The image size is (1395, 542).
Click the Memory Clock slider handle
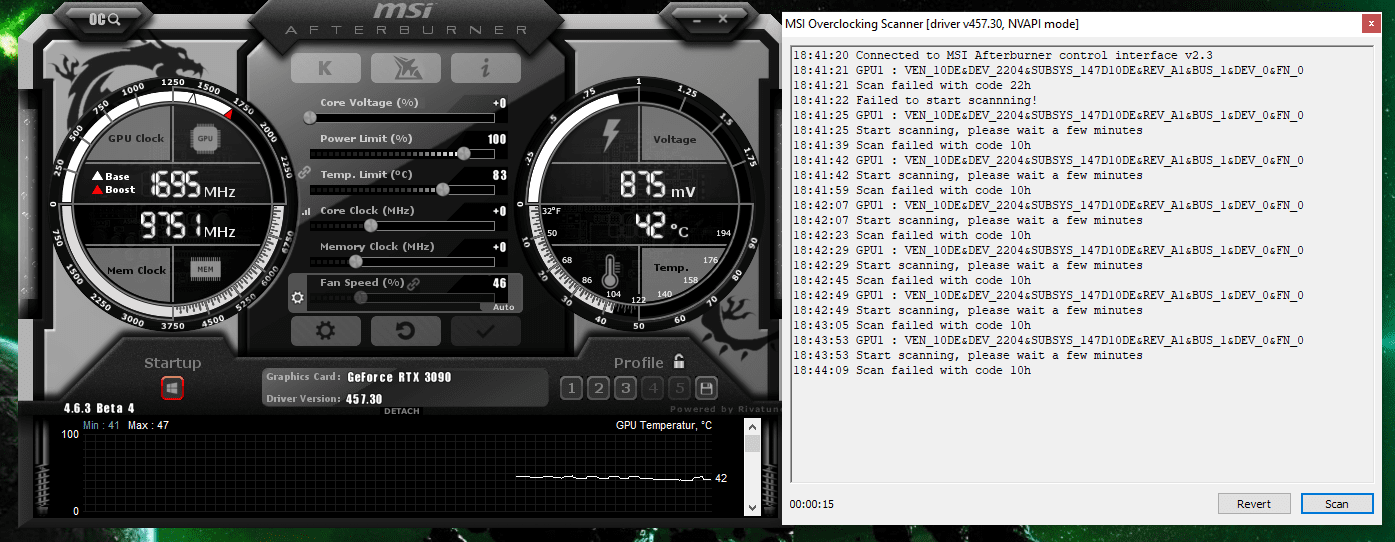pyautogui.click(x=355, y=262)
